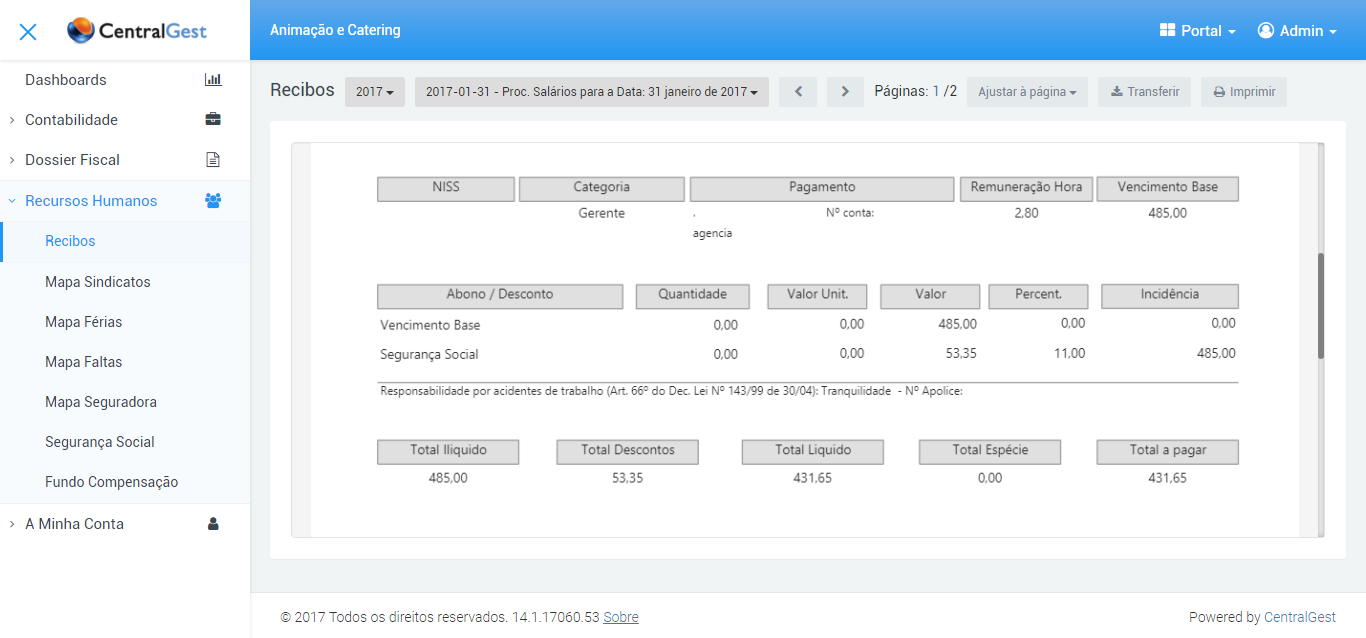The width and height of the screenshot is (1366, 638).
Task: Open the Portal menu
Action: 1198,31
